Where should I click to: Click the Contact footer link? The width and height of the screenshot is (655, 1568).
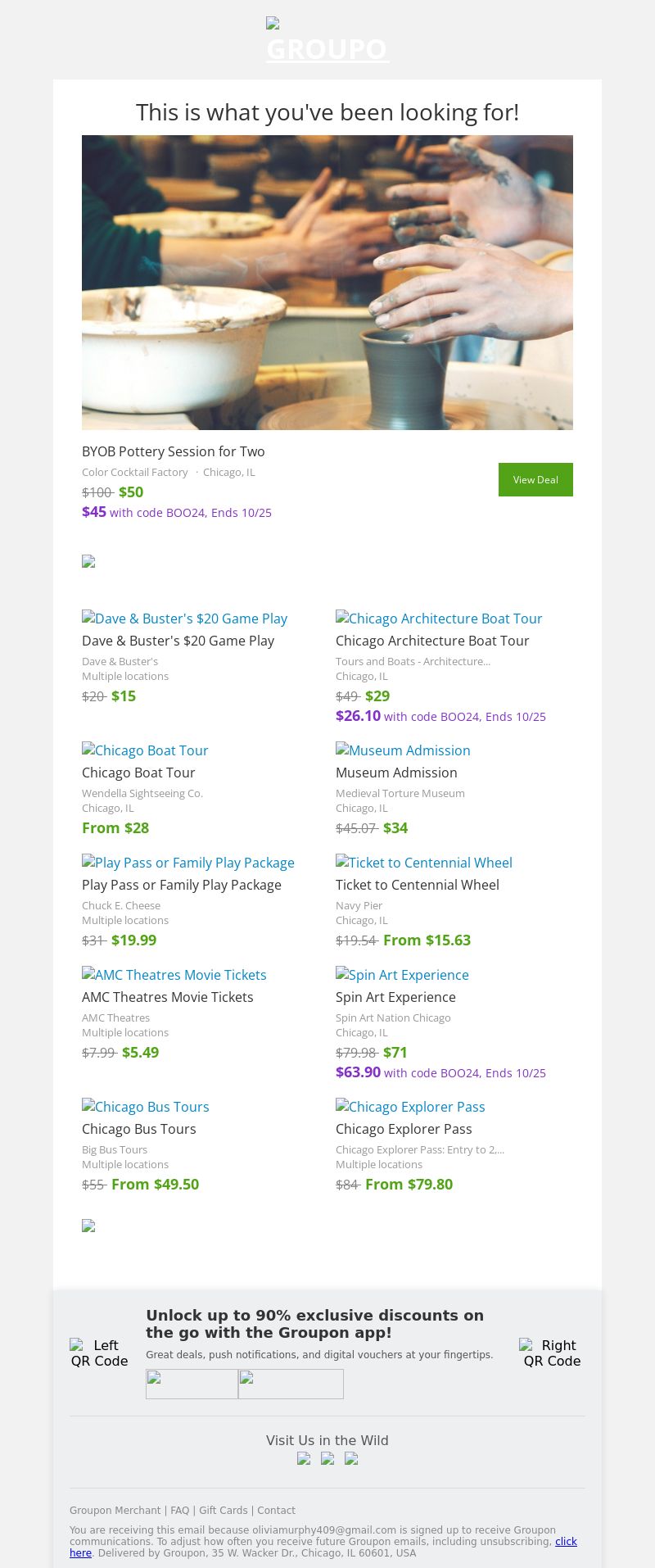click(x=276, y=1511)
